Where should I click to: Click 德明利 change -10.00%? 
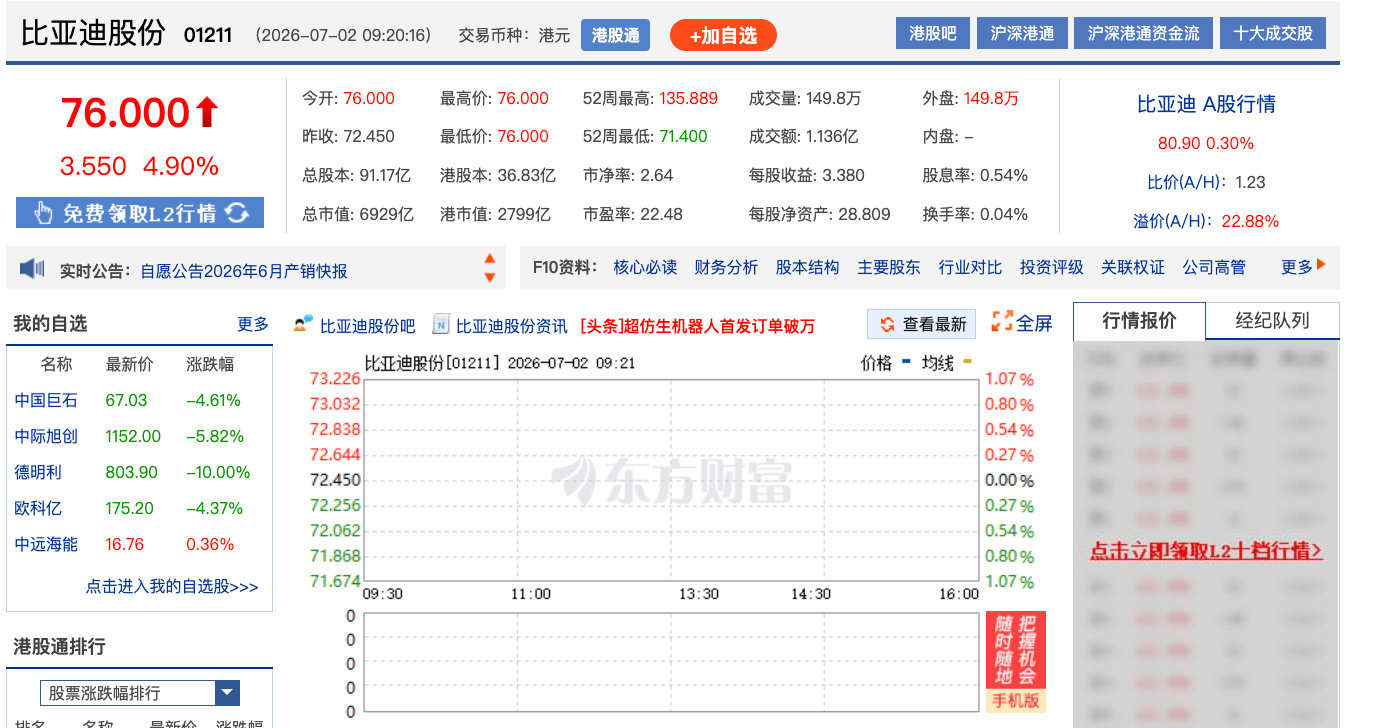click(218, 472)
